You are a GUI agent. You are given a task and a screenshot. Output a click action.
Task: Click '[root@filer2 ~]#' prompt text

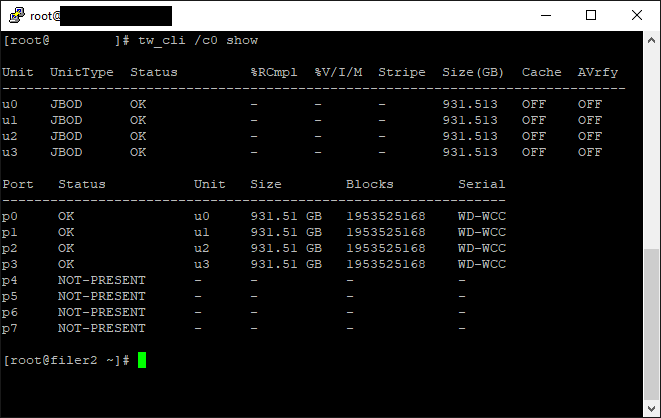pyautogui.click(x=66, y=361)
